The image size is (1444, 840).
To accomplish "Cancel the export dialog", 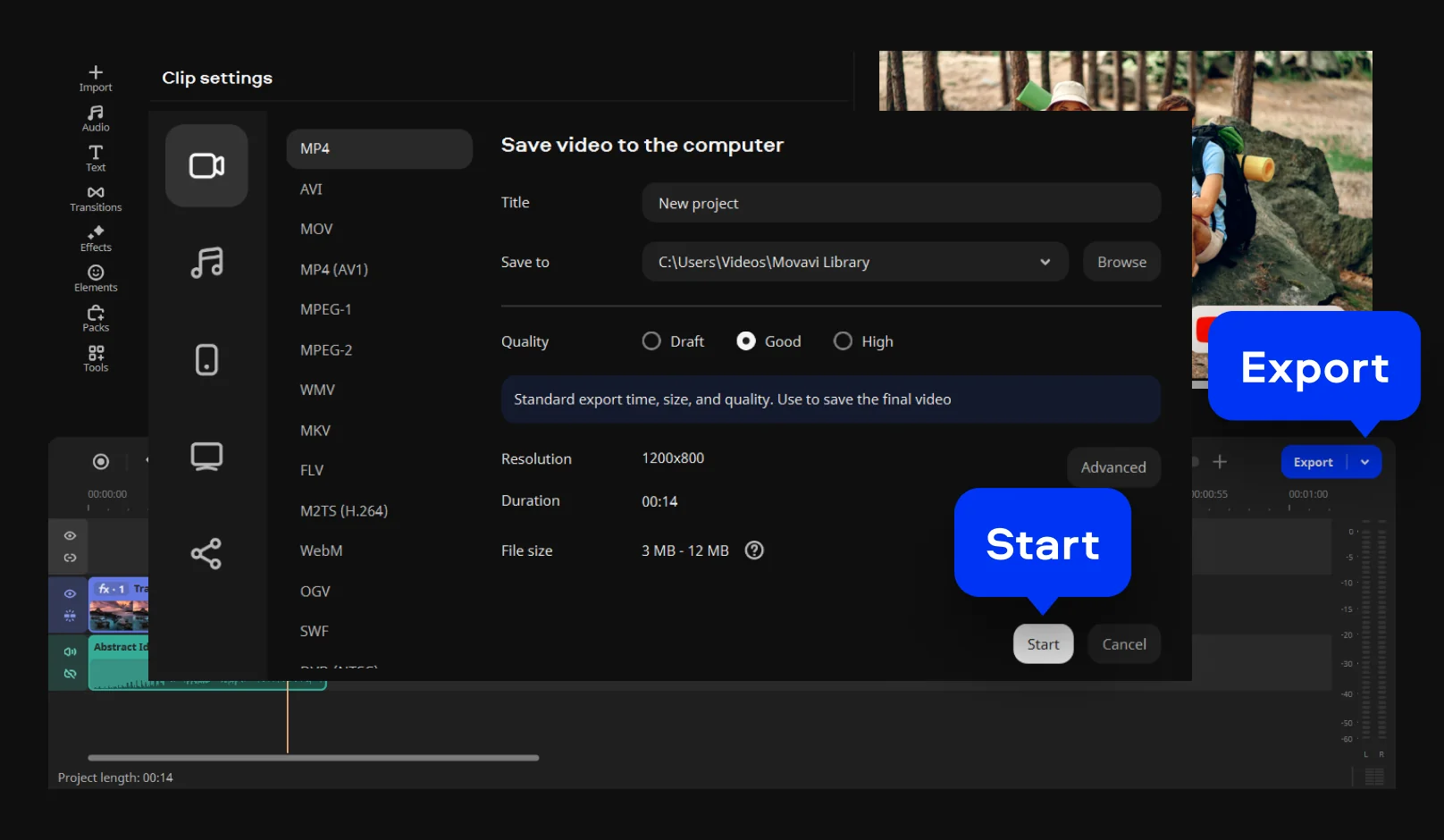I will pyautogui.click(x=1124, y=643).
